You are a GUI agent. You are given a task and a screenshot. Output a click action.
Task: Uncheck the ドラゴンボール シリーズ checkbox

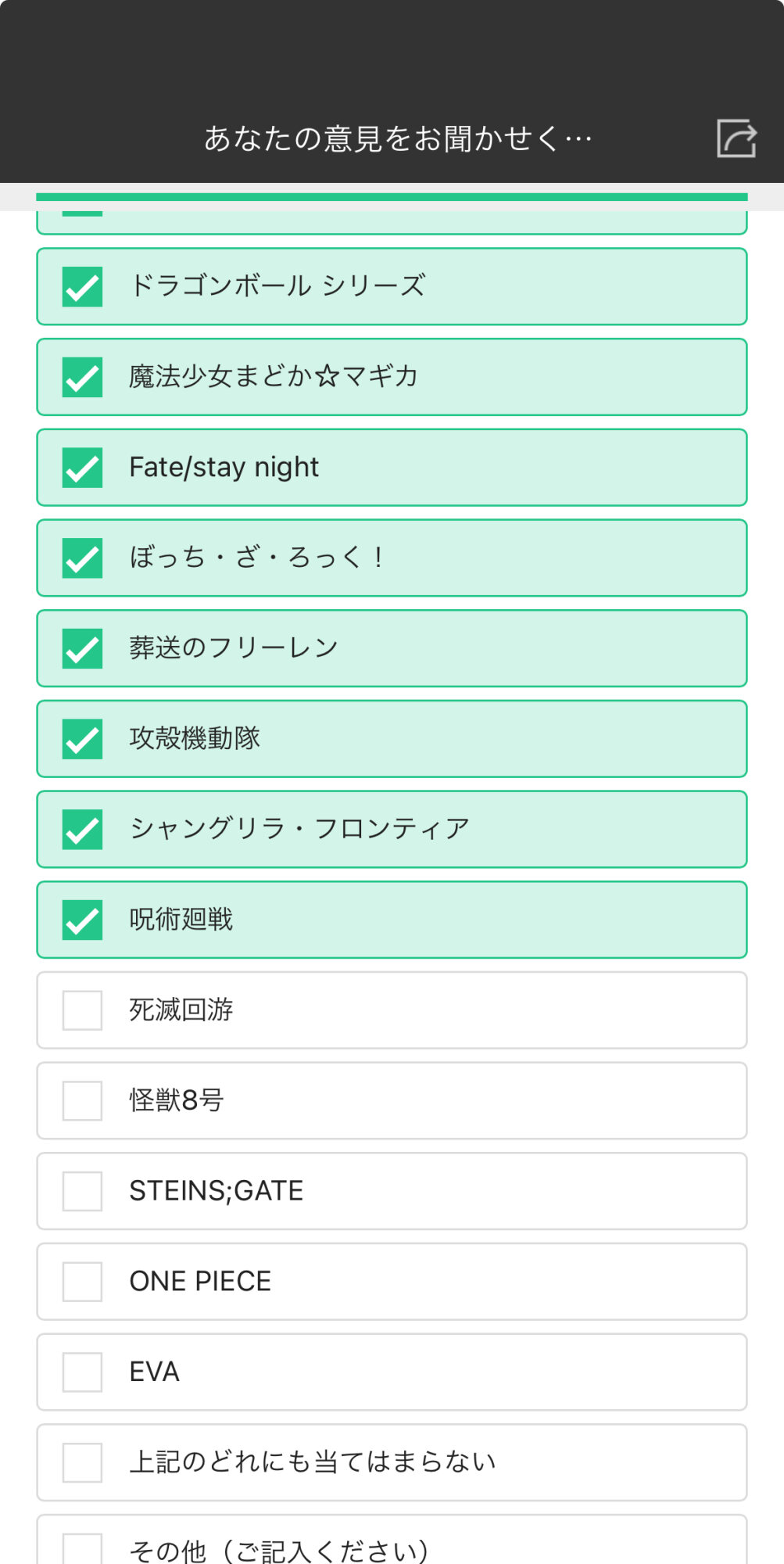pyautogui.click(x=82, y=286)
